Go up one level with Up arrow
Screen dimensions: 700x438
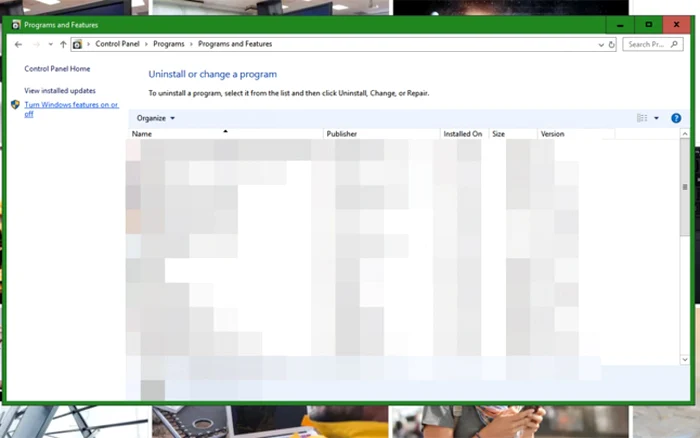tap(63, 44)
